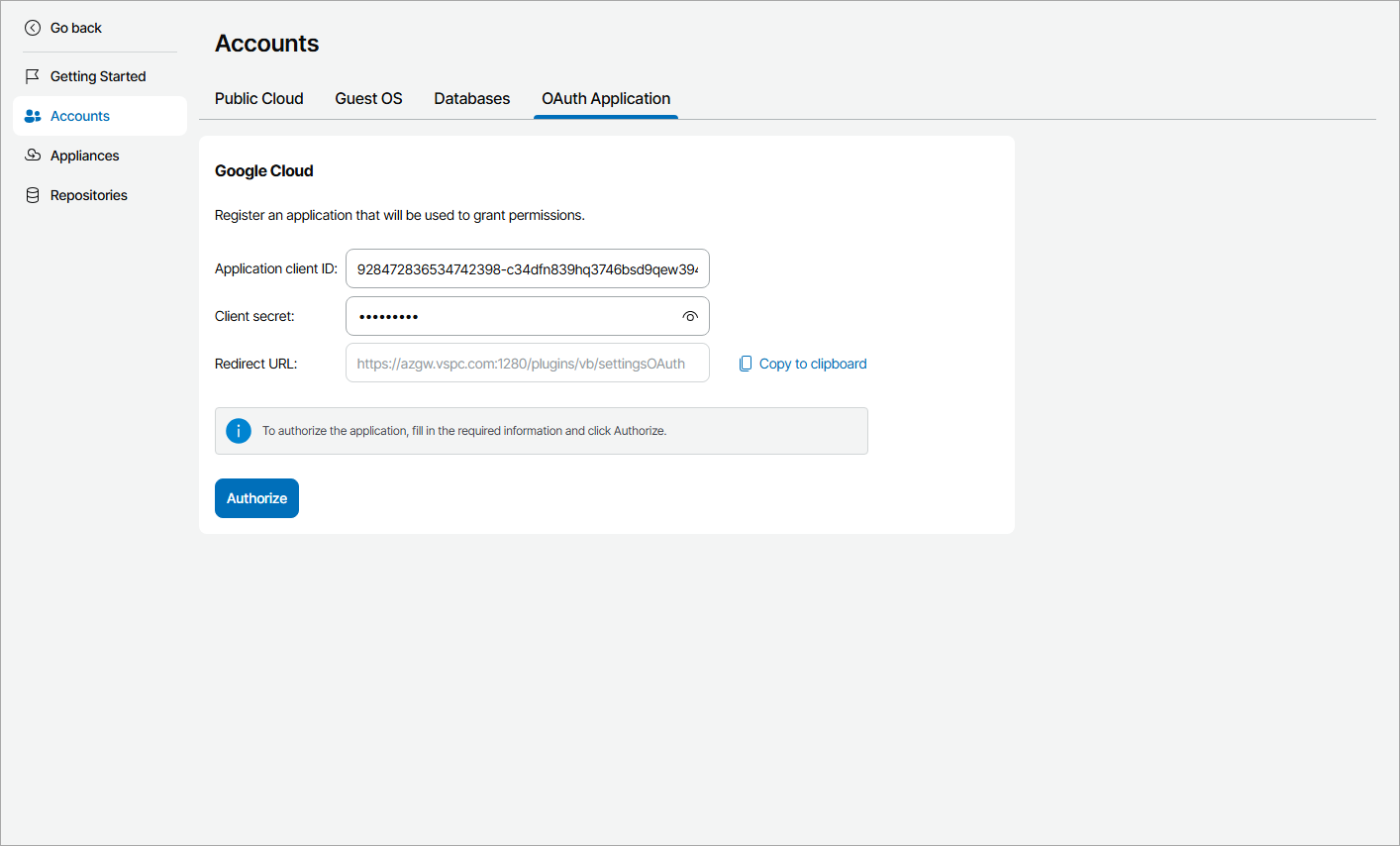Viewport: 1400px width, 846px height.
Task: Select the Getting Started flag icon
Action: (x=33, y=75)
